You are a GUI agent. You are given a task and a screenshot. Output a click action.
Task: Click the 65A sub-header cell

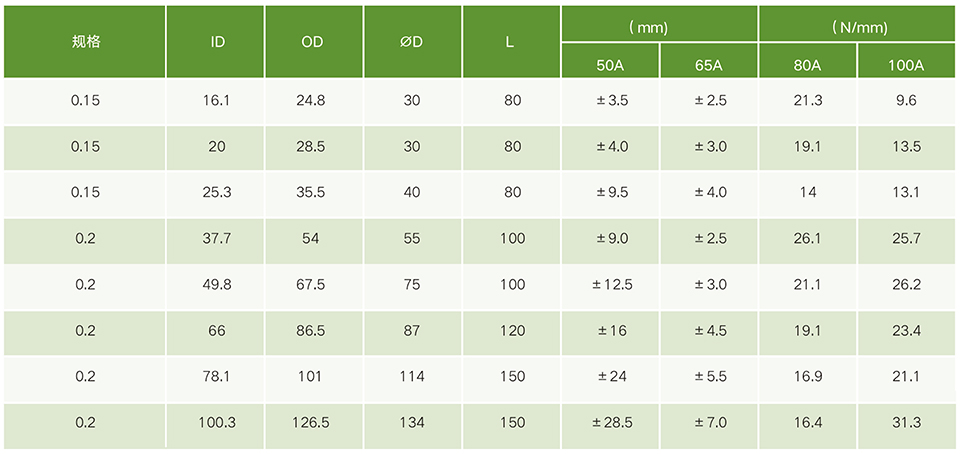[x=709, y=65]
